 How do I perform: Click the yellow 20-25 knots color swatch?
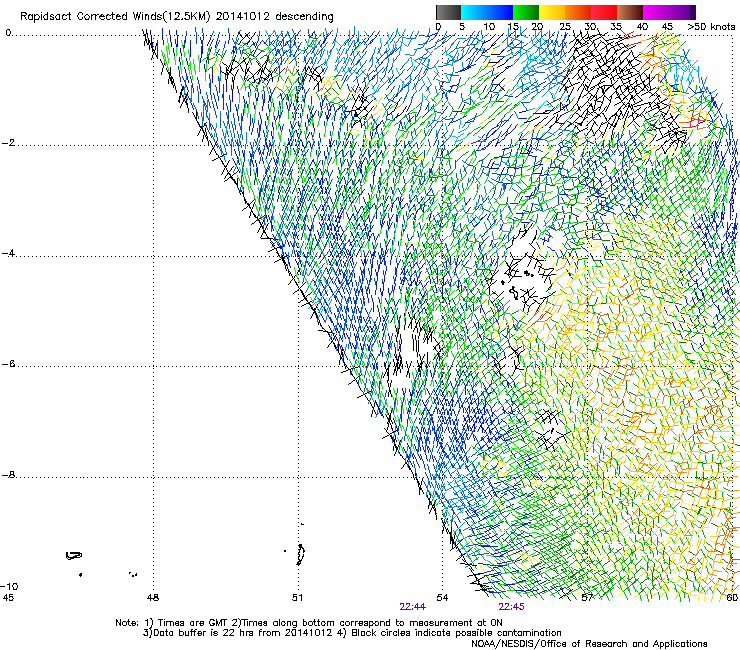(x=552, y=12)
